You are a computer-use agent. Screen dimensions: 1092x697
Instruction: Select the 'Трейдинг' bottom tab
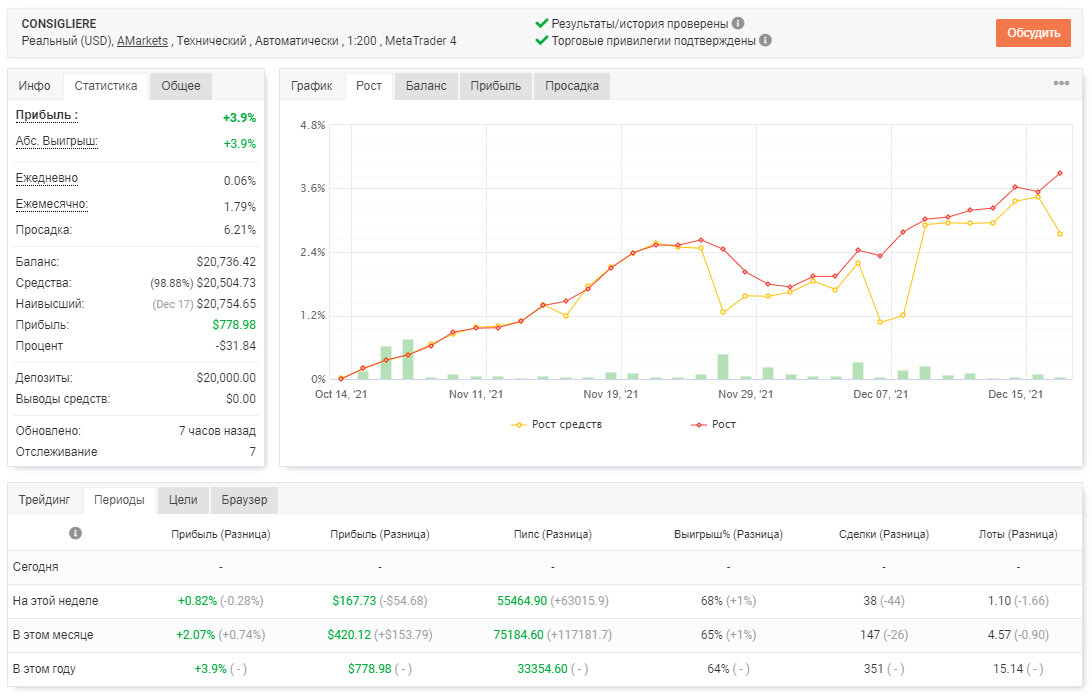point(45,500)
